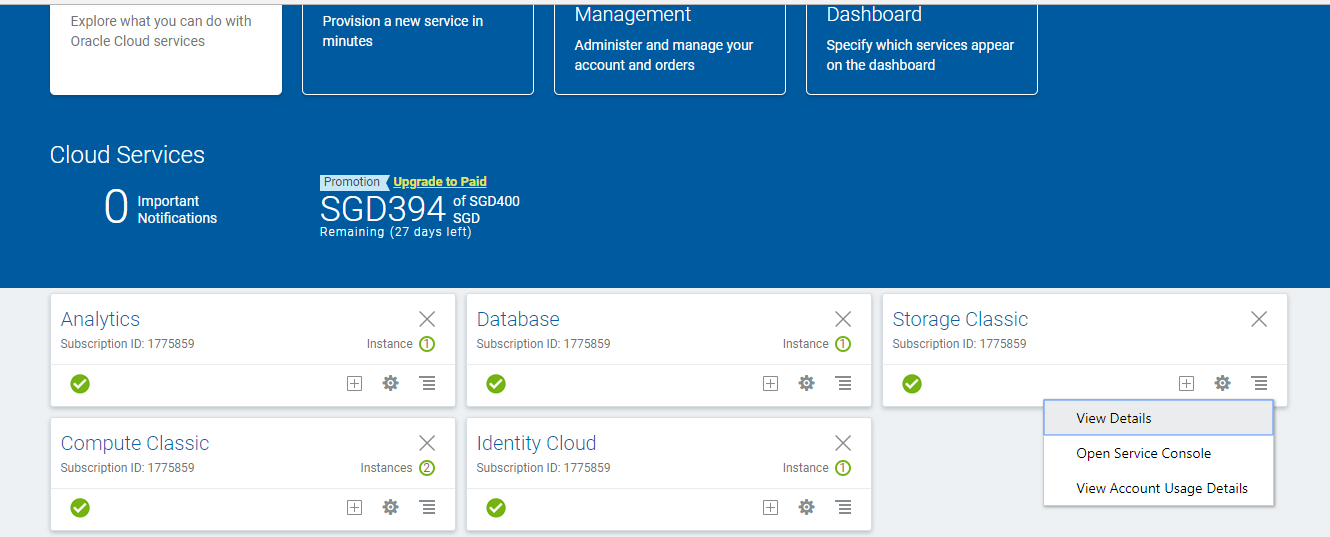Click the Upgrade to Paid link
This screenshot has height=537, width=1330.
click(440, 182)
